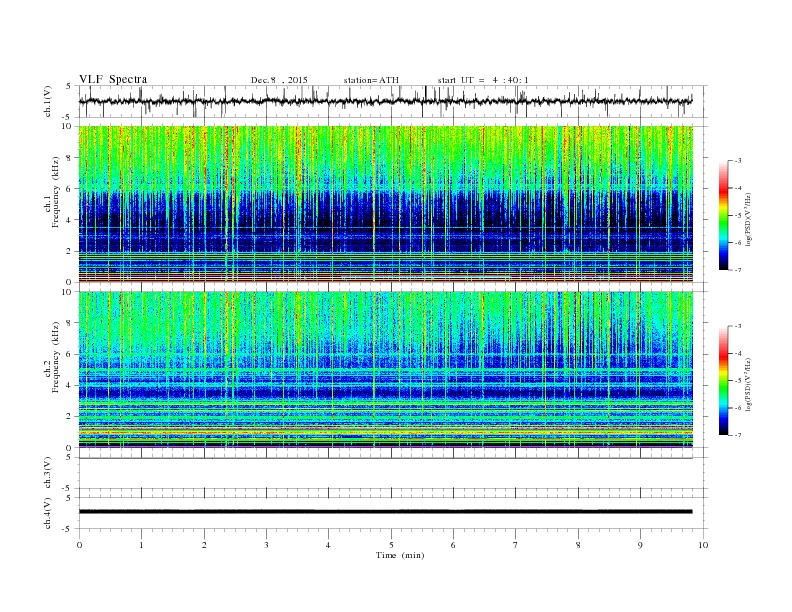
Task: Click the "Time (min)" x-axis label
Action: point(400,555)
